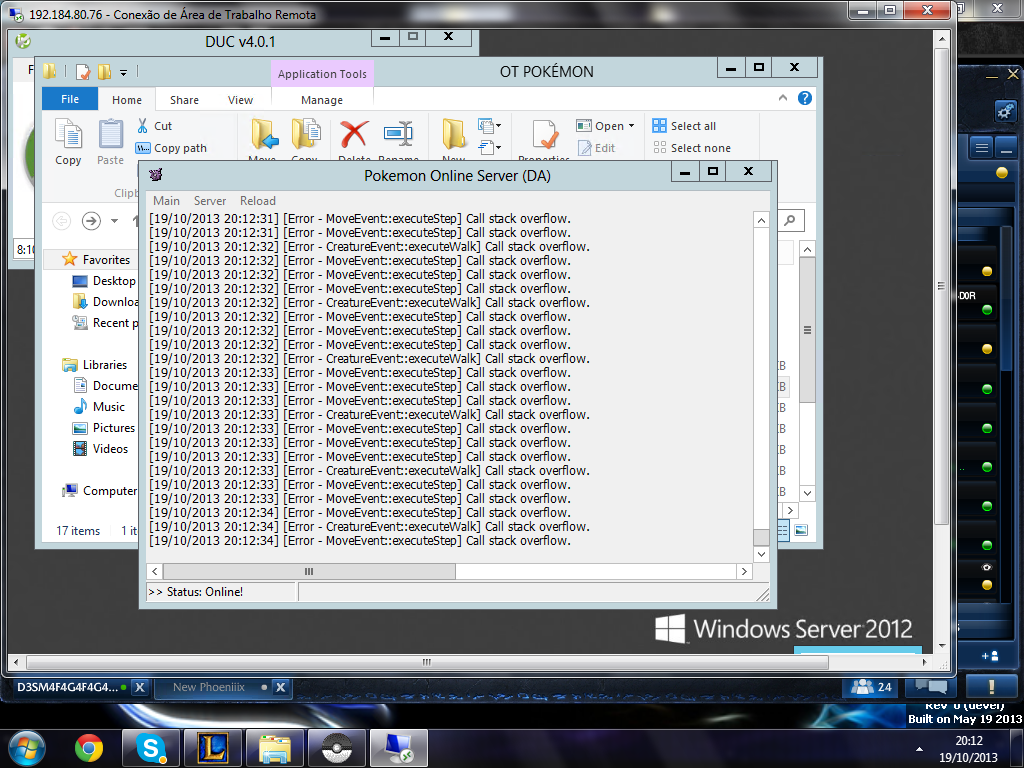Click the Explorer search magnifier icon

790,221
